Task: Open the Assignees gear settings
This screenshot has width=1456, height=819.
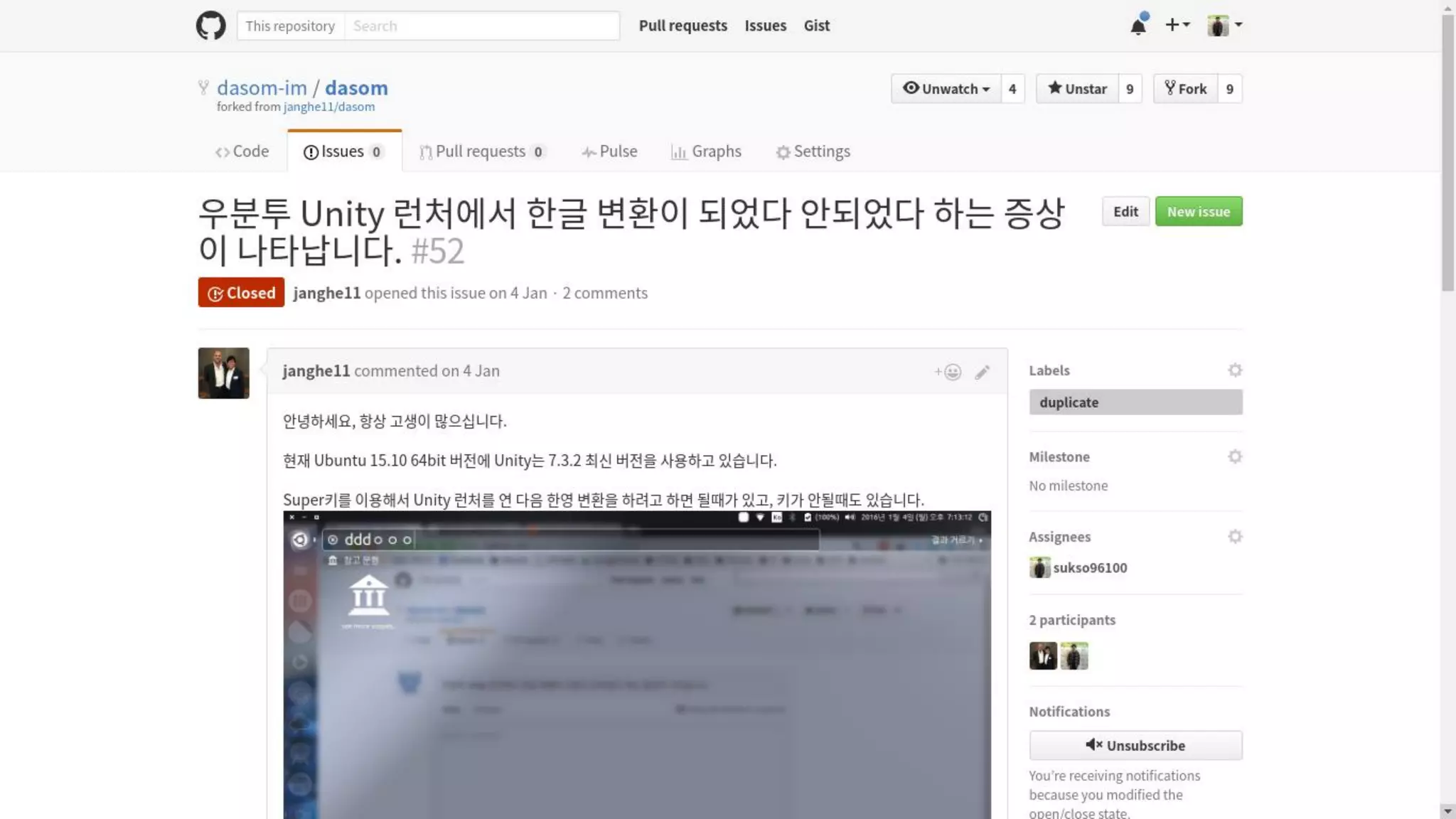Action: coord(1235,537)
